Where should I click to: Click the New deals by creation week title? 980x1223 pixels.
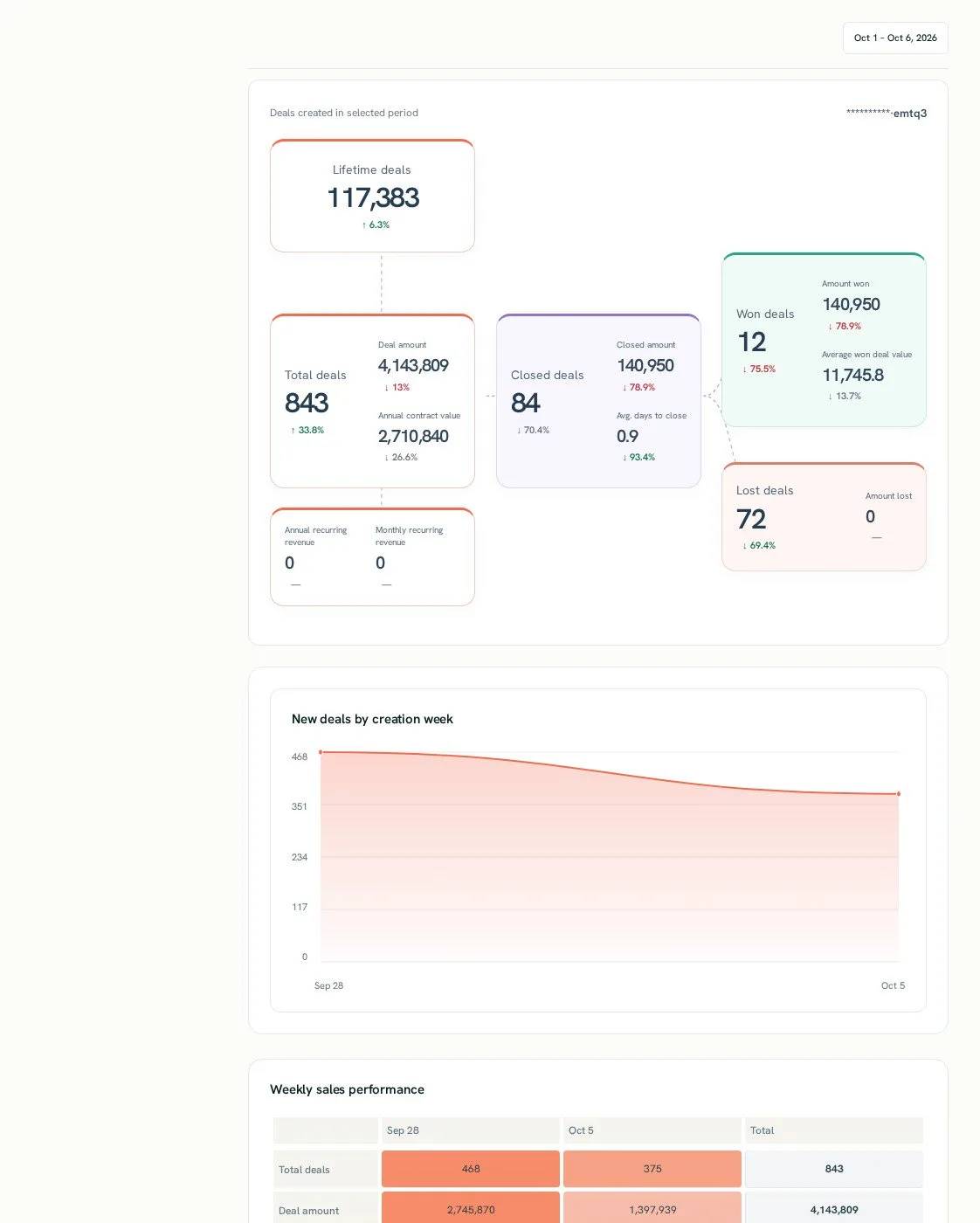point(372,719)
